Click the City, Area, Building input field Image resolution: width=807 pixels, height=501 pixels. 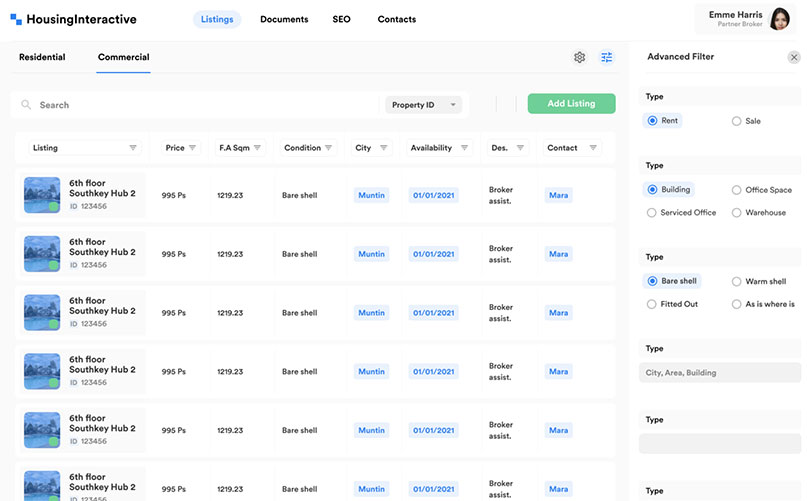[x=720, y=373]
